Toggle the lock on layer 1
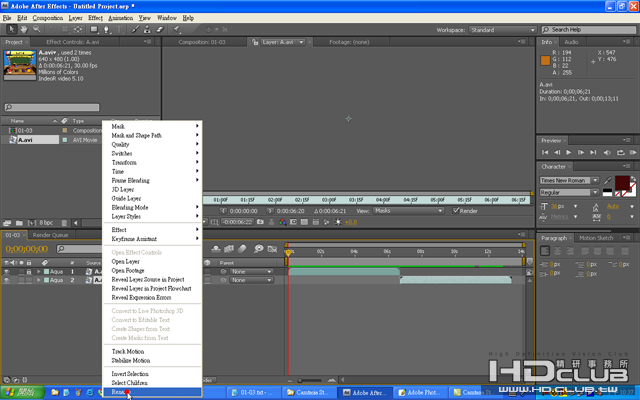This screenshot has width=640, height=400. click(x=29, y=271)
